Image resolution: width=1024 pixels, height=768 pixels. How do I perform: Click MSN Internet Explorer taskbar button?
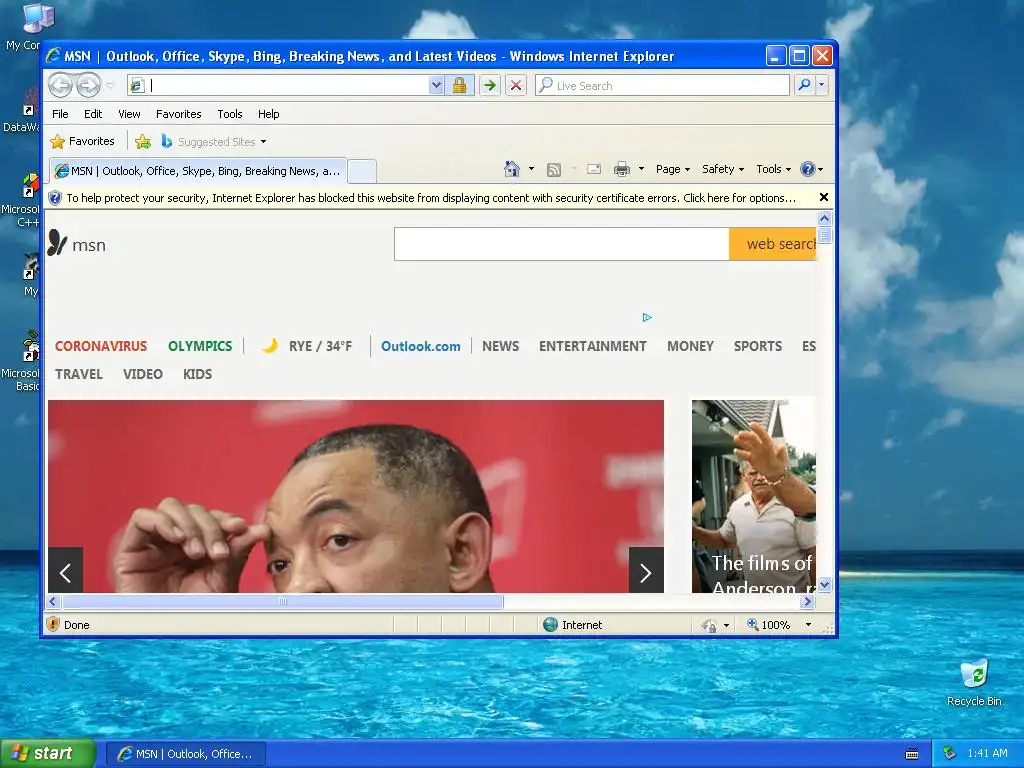pos(185,754)
